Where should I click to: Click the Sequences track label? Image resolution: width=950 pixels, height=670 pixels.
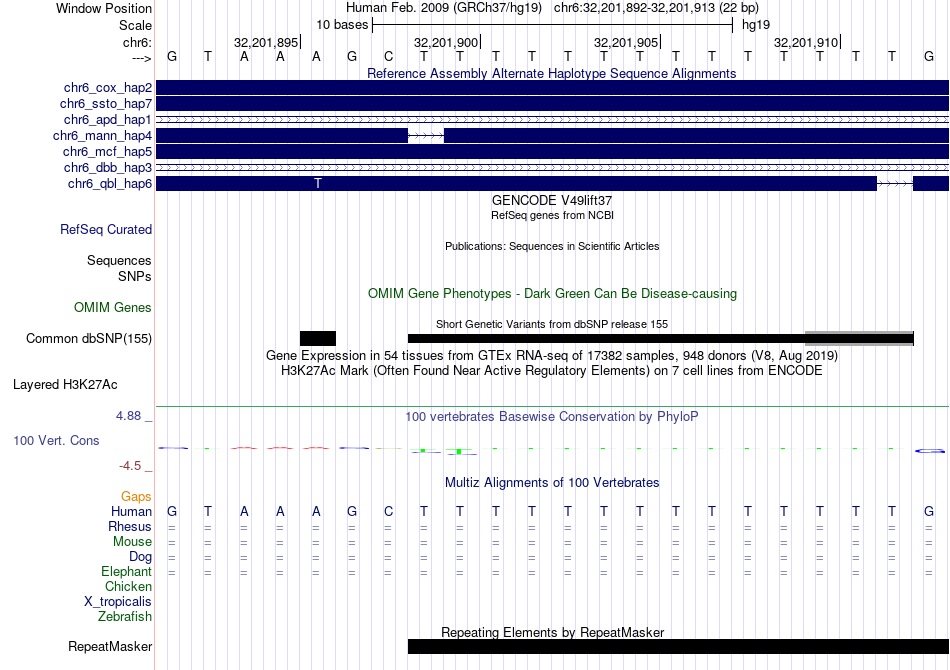[x=119, y=260]
